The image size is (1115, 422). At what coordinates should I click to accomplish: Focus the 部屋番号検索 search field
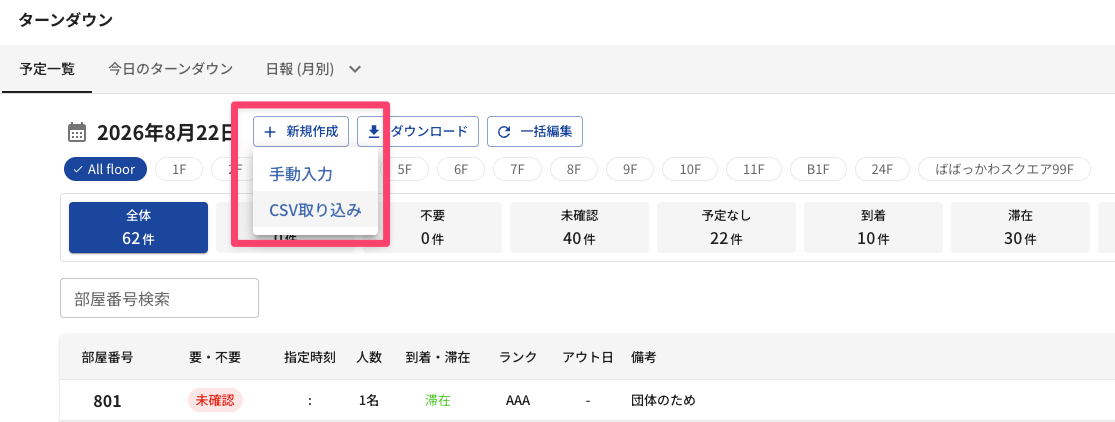159,298
